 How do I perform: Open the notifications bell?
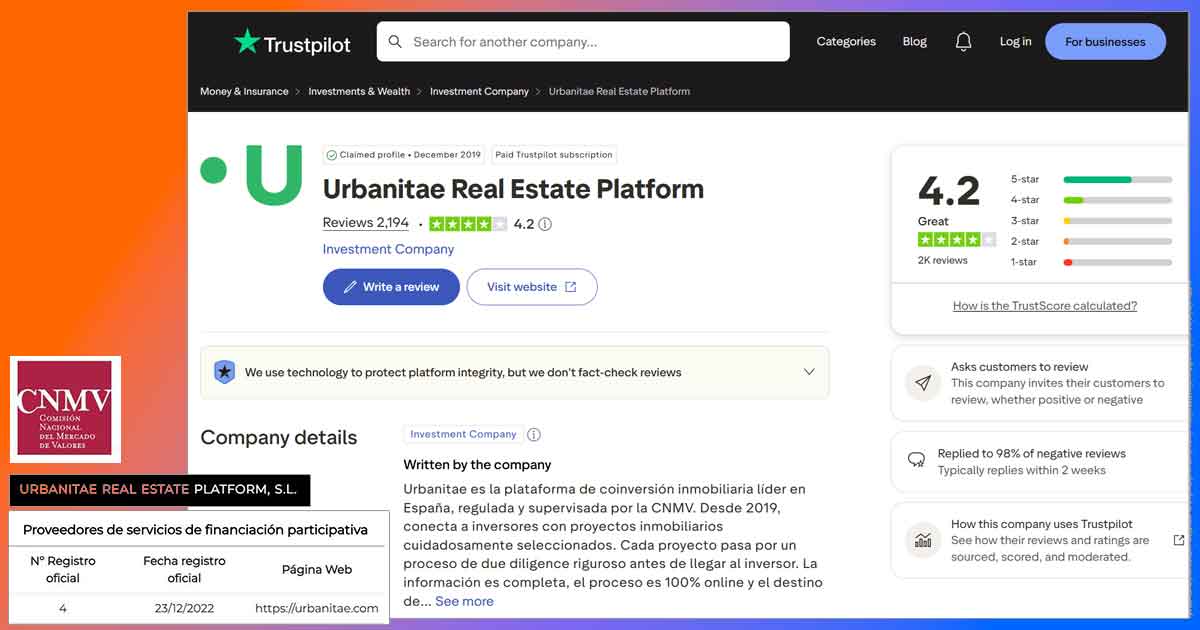963,42
